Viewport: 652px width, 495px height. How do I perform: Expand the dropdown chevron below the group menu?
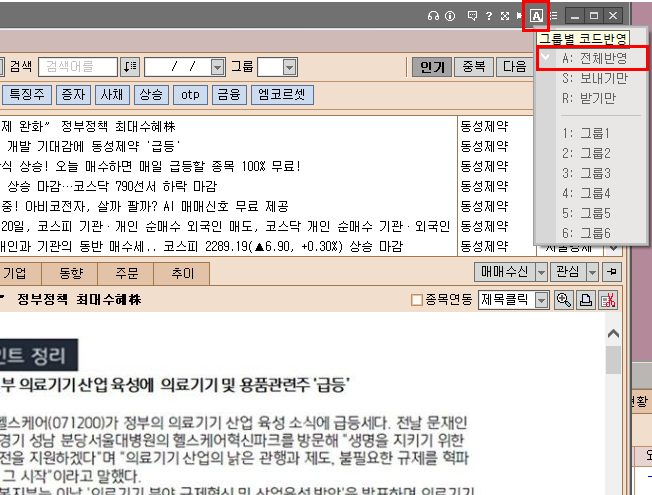613,249
